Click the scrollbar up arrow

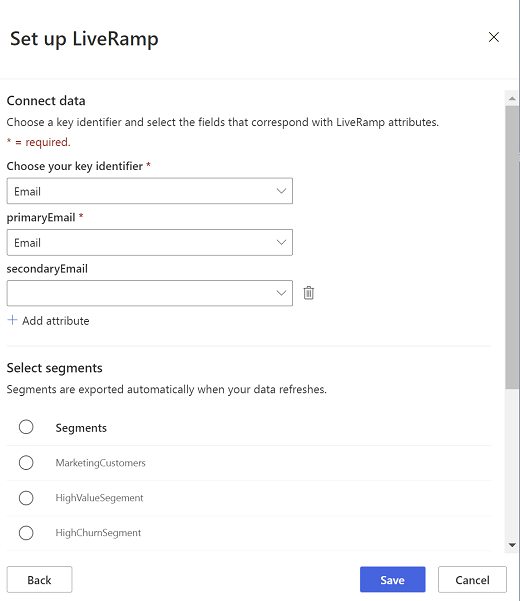512,99
